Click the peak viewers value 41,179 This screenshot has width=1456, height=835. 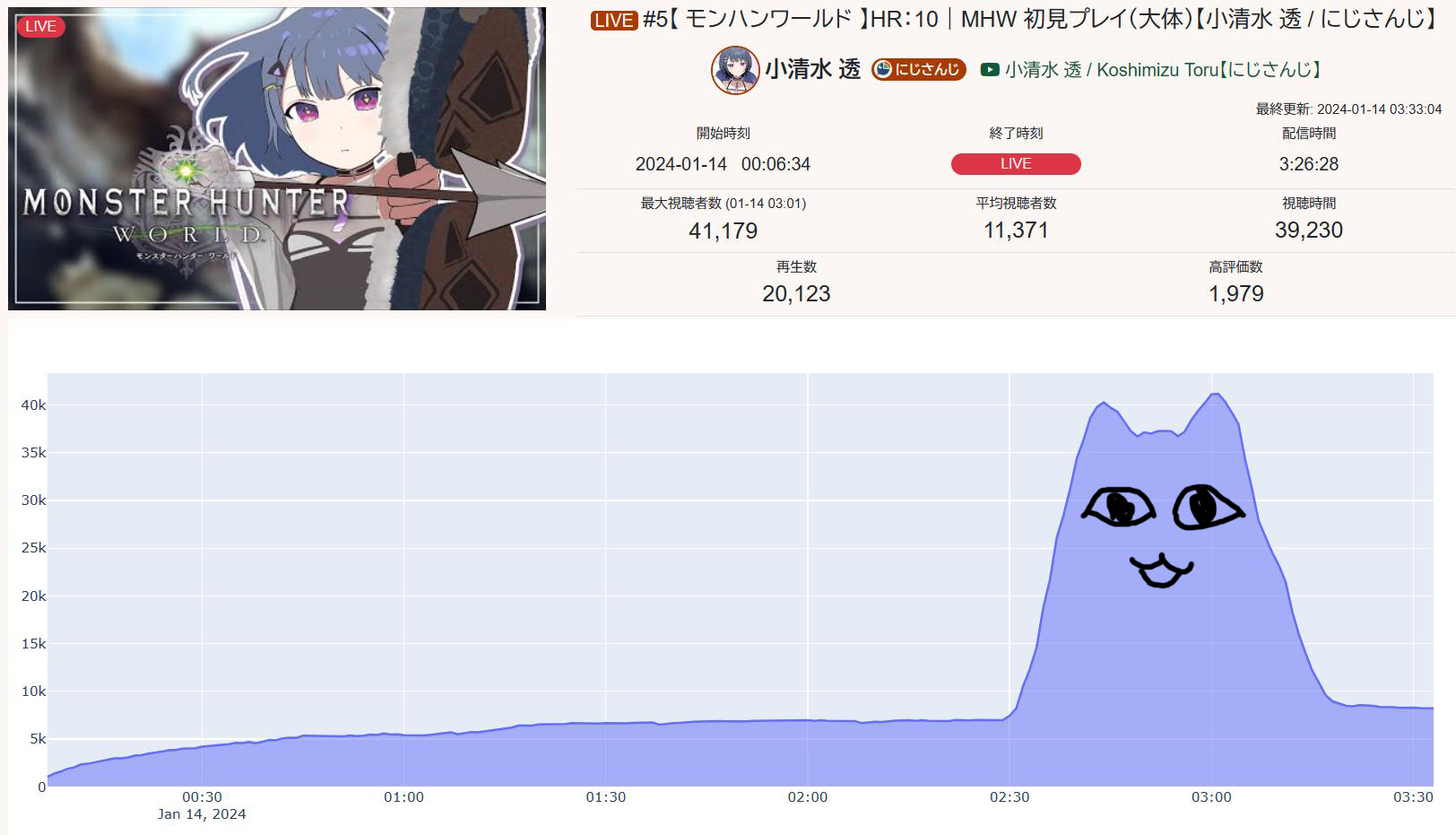click(x=724, y=230)
